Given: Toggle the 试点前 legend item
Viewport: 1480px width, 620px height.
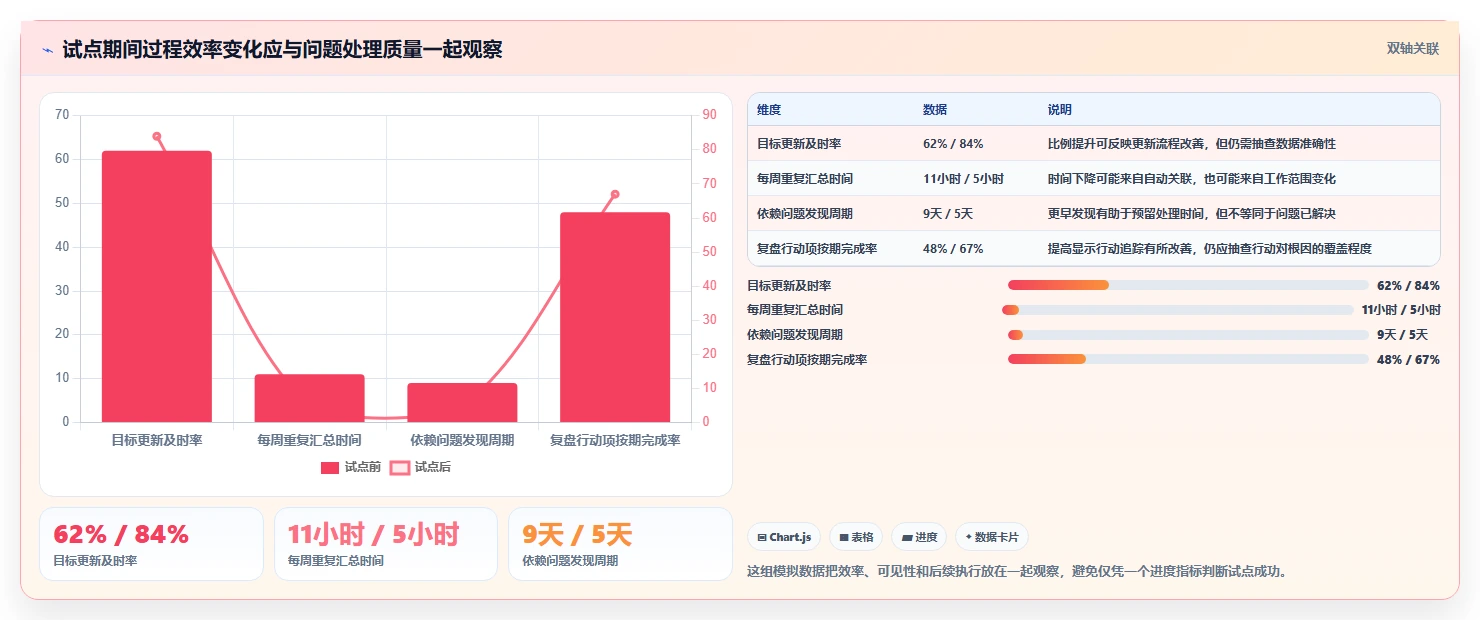Looking at the screenshot, I should point(351,467).
